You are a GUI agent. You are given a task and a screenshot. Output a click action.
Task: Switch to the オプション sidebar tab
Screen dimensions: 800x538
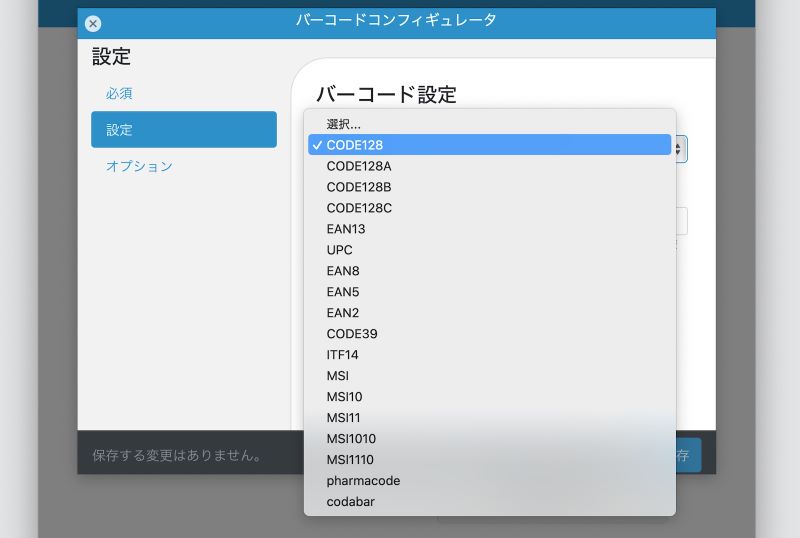[x=139, y=166]
